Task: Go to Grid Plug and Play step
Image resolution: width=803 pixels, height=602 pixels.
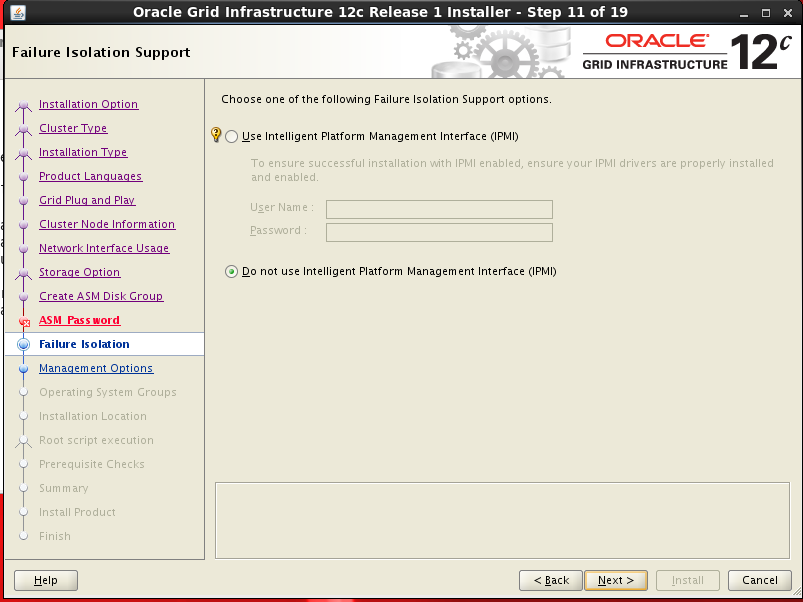Action: click(x=87, y=200)
